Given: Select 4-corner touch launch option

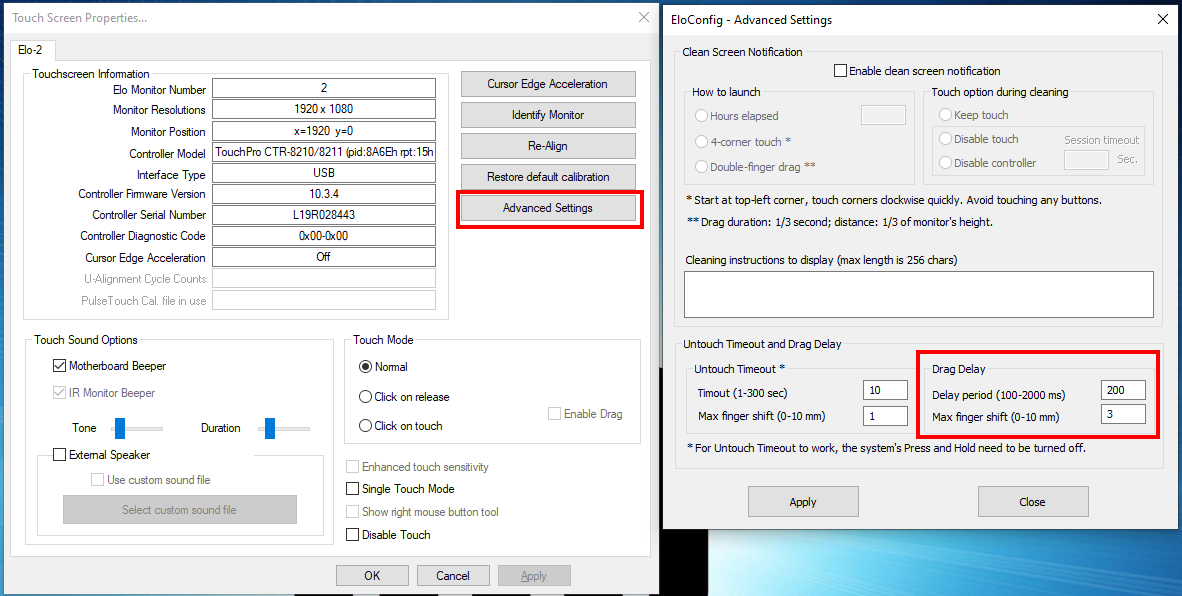Looking at the screenshot, I should point(702,142).
